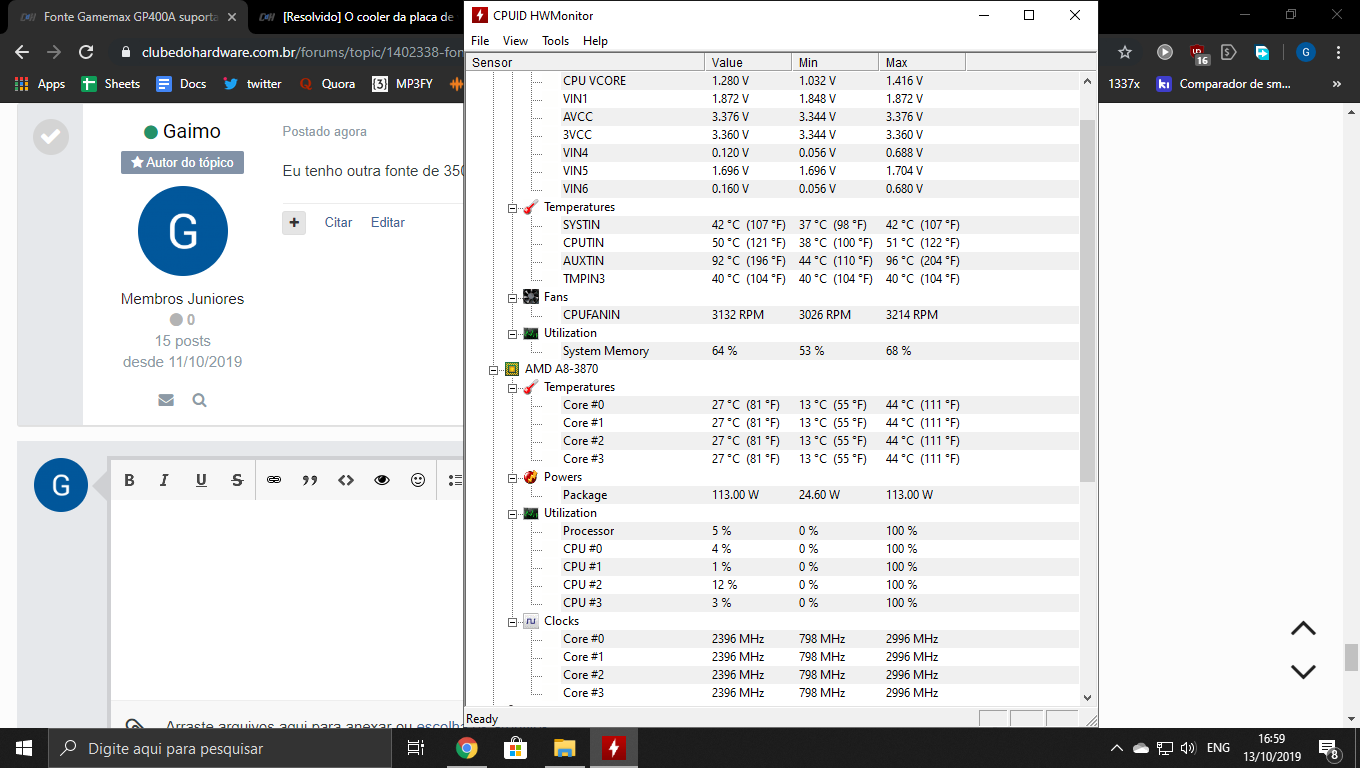Insert a link with the editor chain icon
The height and width of the screenshot is (768, 1360).
click(274, 480)
